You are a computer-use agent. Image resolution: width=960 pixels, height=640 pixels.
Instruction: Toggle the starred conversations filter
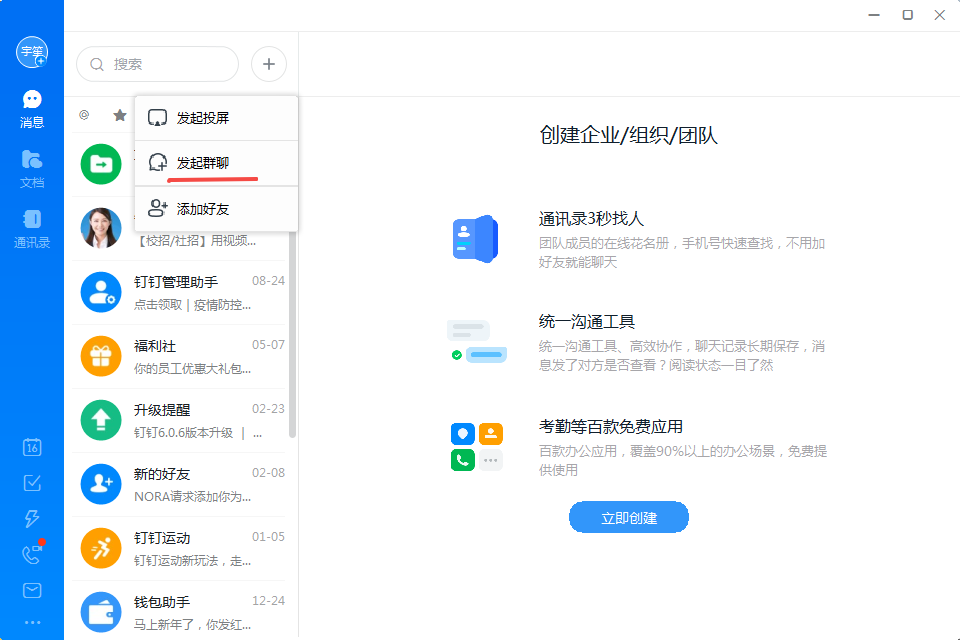point(119,115)
